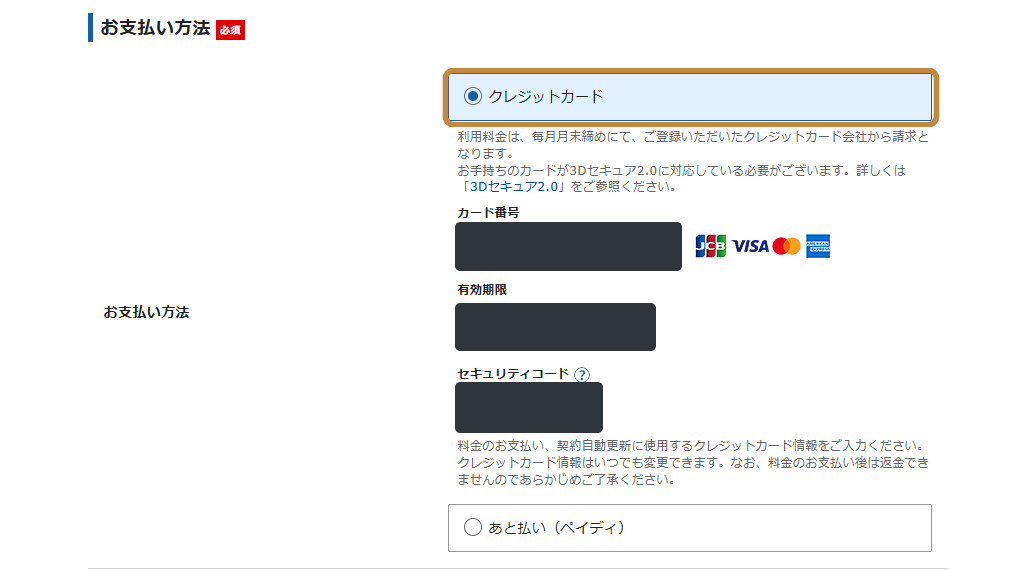
Task: Select the クレジットカード radio button
Action: (x=473, y=96)
